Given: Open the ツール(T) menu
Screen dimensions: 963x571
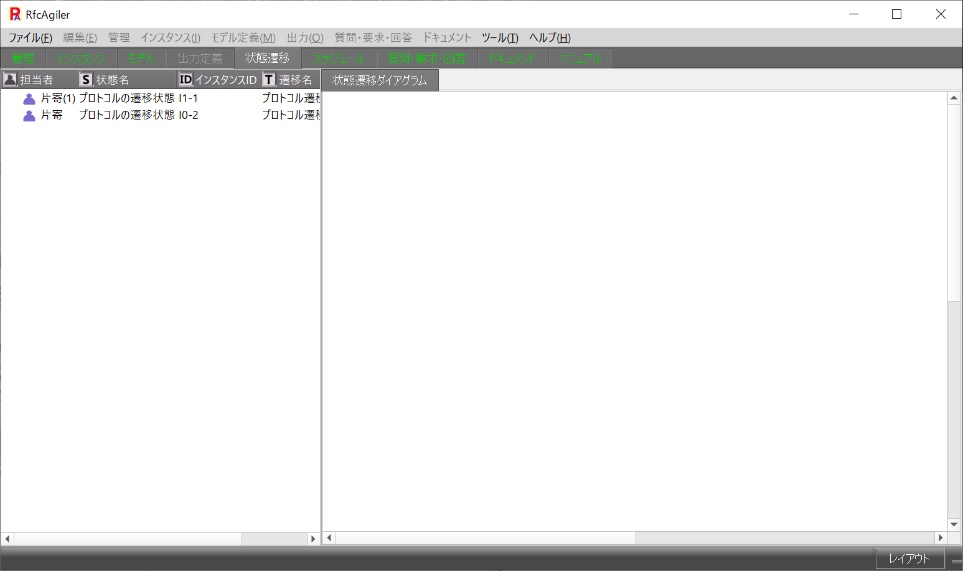Looking at the screenshot, I should [499, 37].
